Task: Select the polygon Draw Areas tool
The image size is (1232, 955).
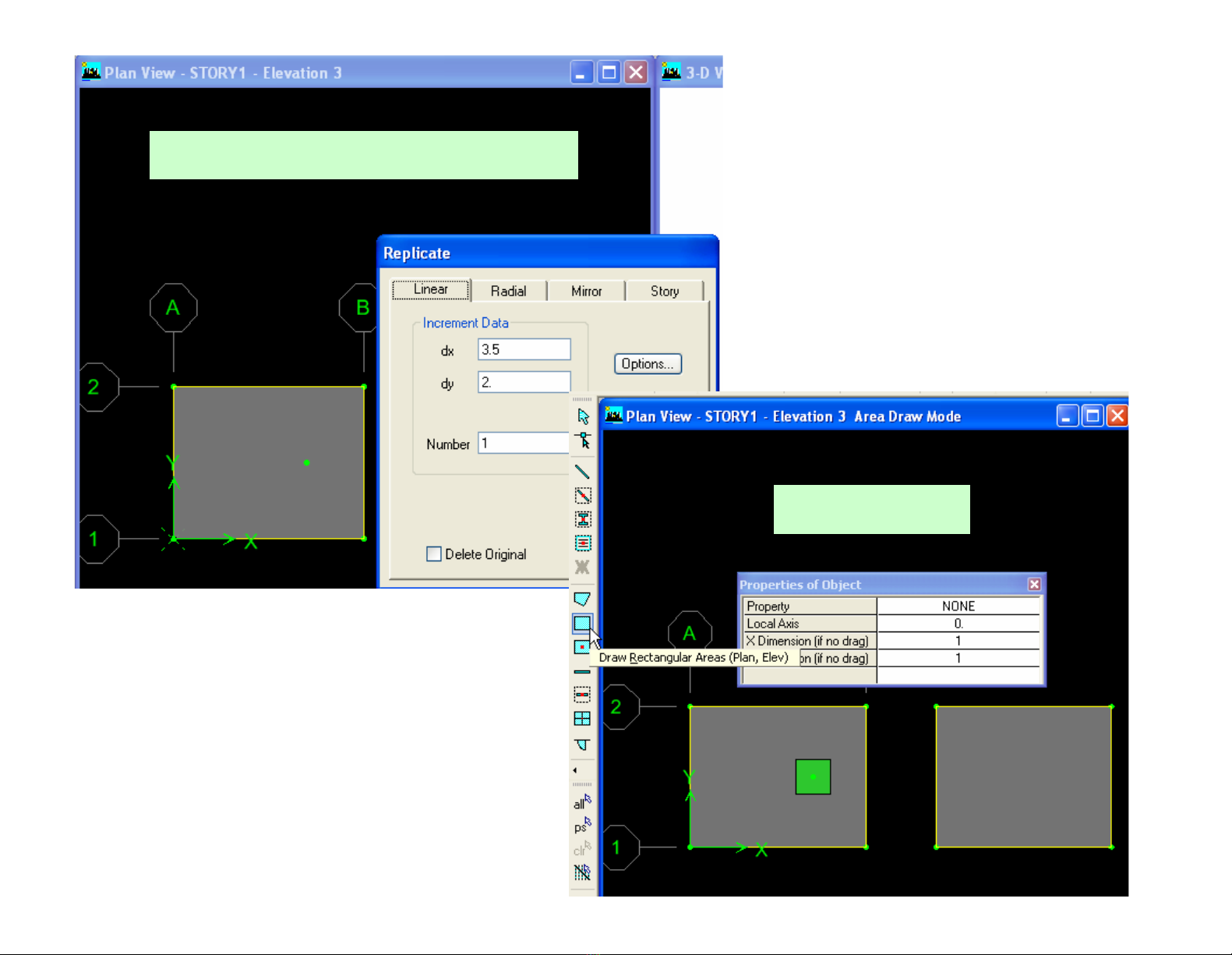Action: [x=582, y=599]
